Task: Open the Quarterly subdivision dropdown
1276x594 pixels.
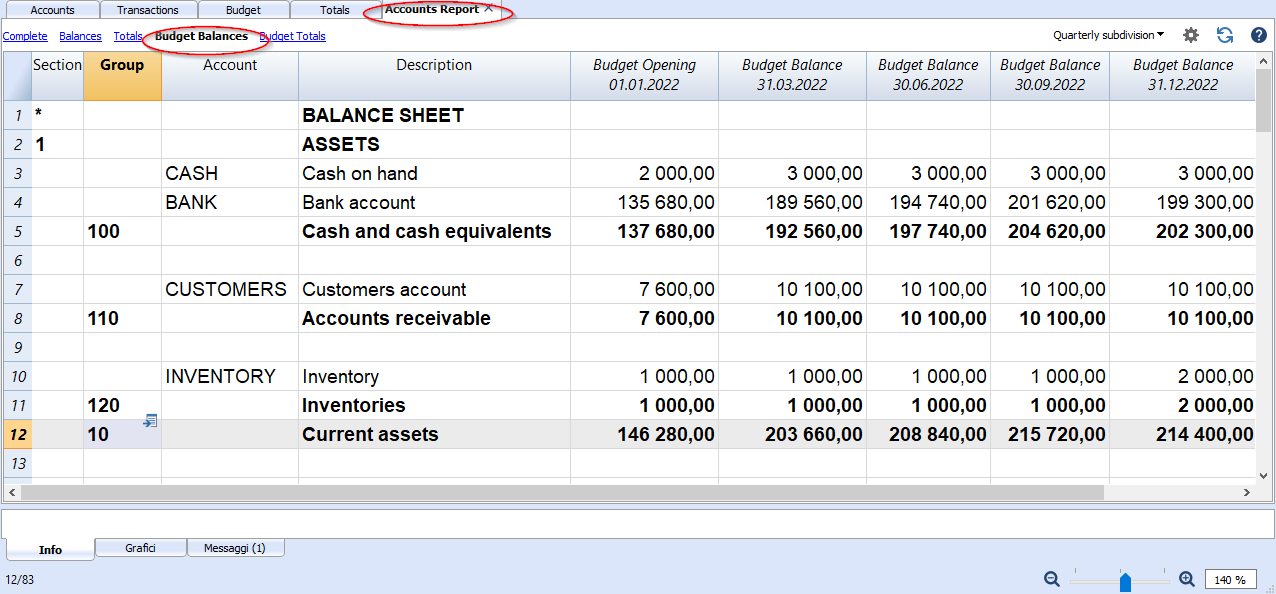Action: (x=1108, y=35)
